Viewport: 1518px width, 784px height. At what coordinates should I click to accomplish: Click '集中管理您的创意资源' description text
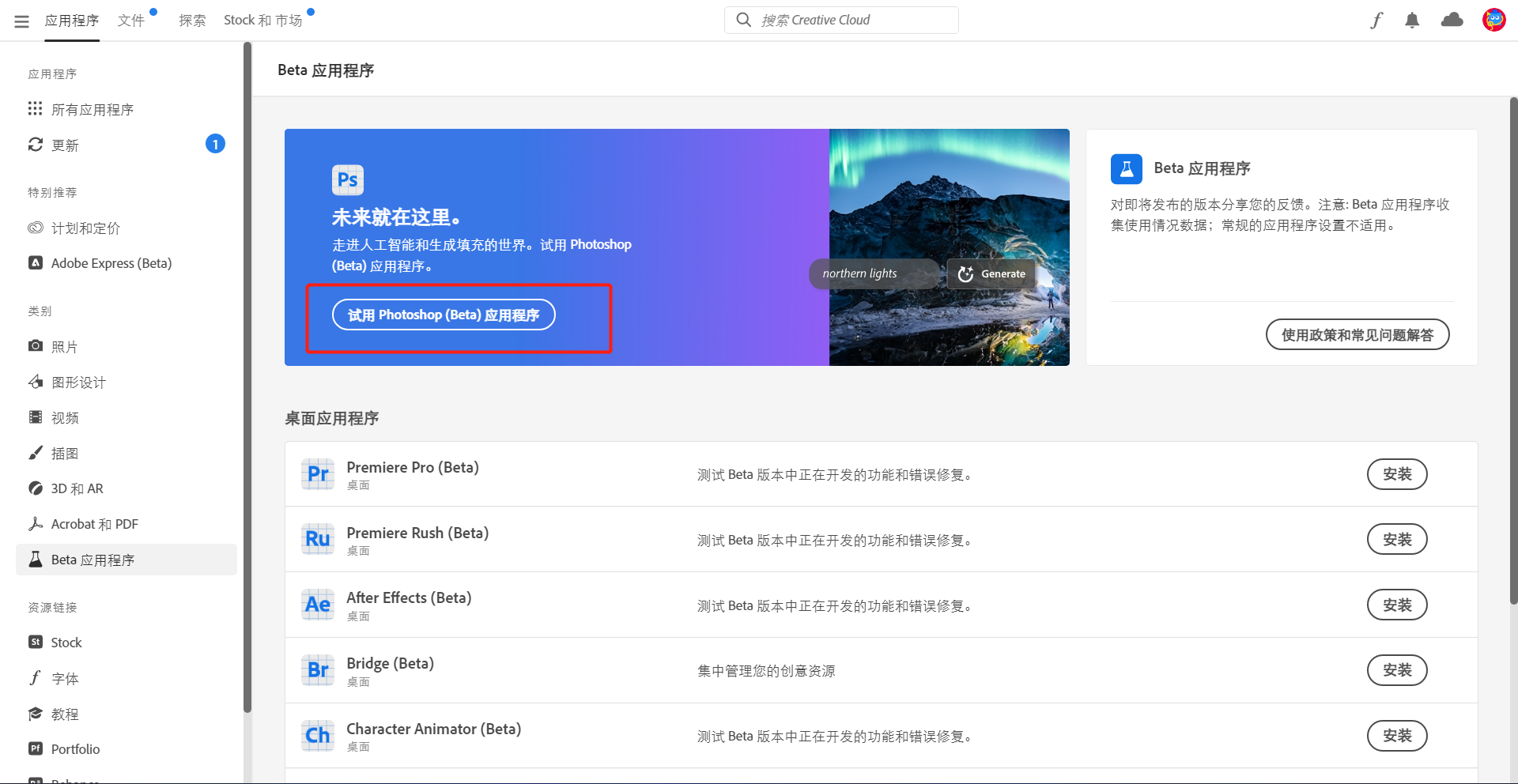click(x=766, y=671)
